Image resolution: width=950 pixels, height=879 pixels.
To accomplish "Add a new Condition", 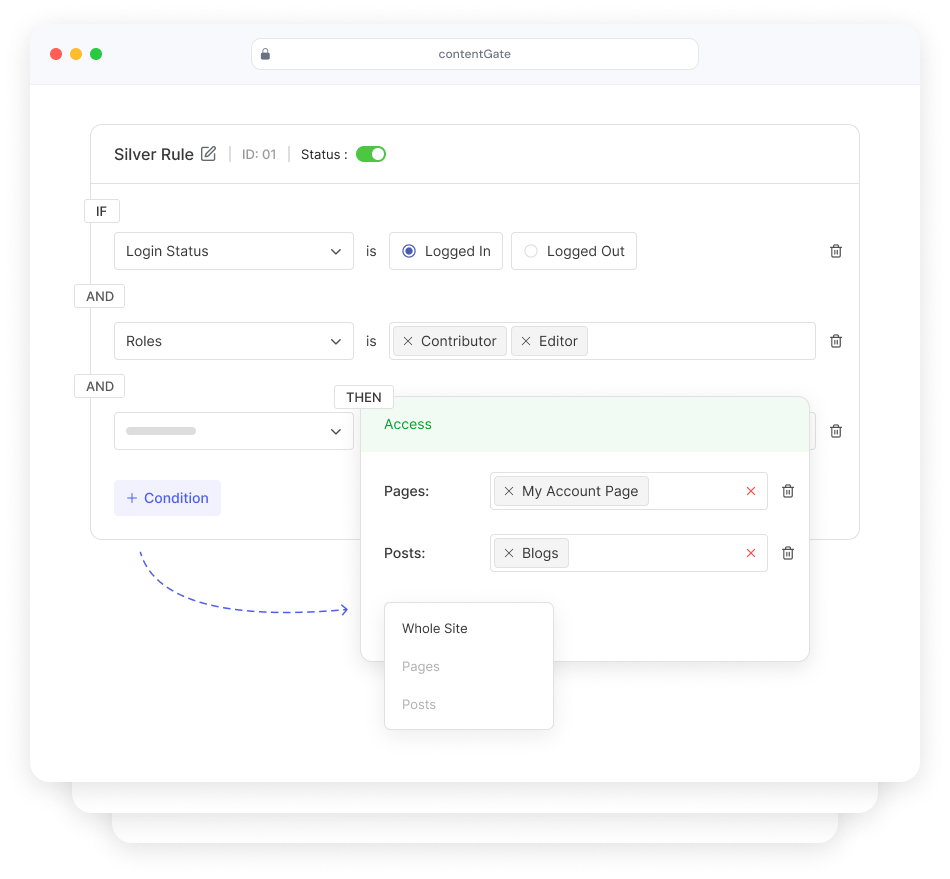I will [x=167, y=498].
